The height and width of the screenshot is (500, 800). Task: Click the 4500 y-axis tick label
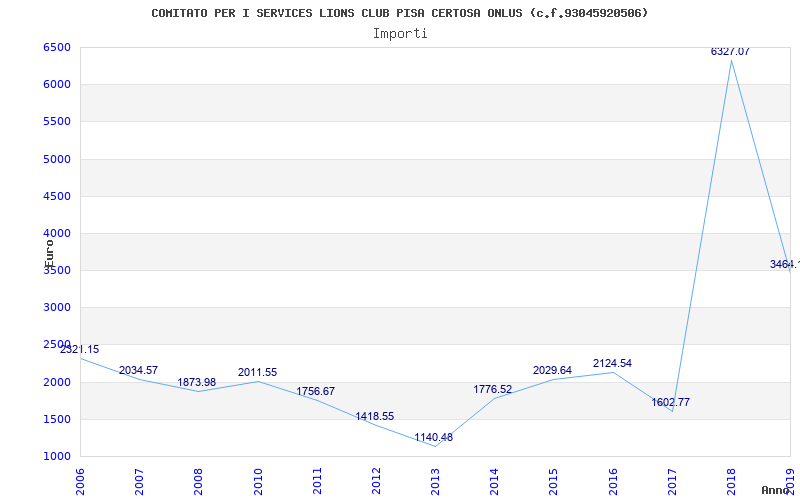pyautogui.click(x=57, y=196)
